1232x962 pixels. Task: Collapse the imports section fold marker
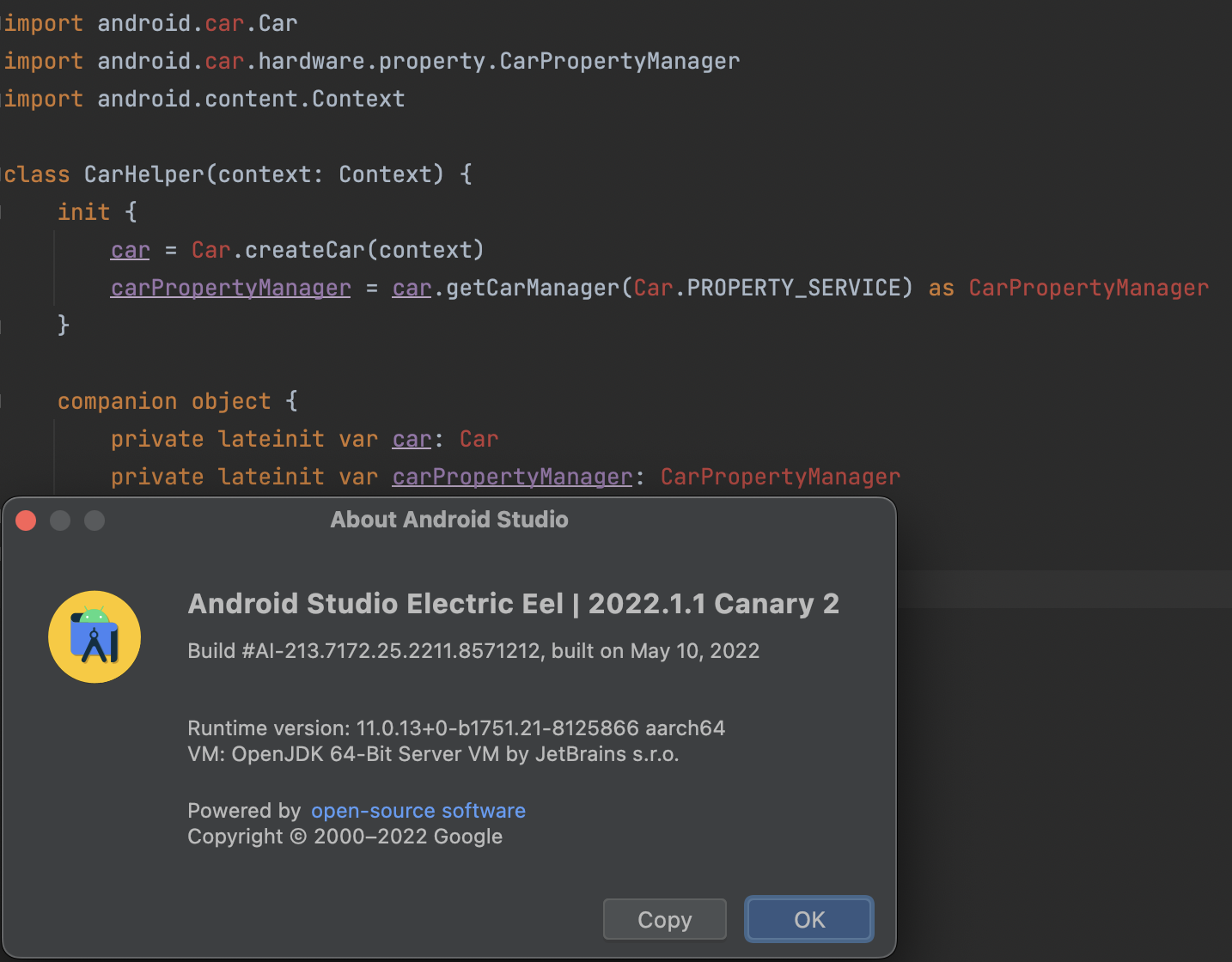point(3,23)
